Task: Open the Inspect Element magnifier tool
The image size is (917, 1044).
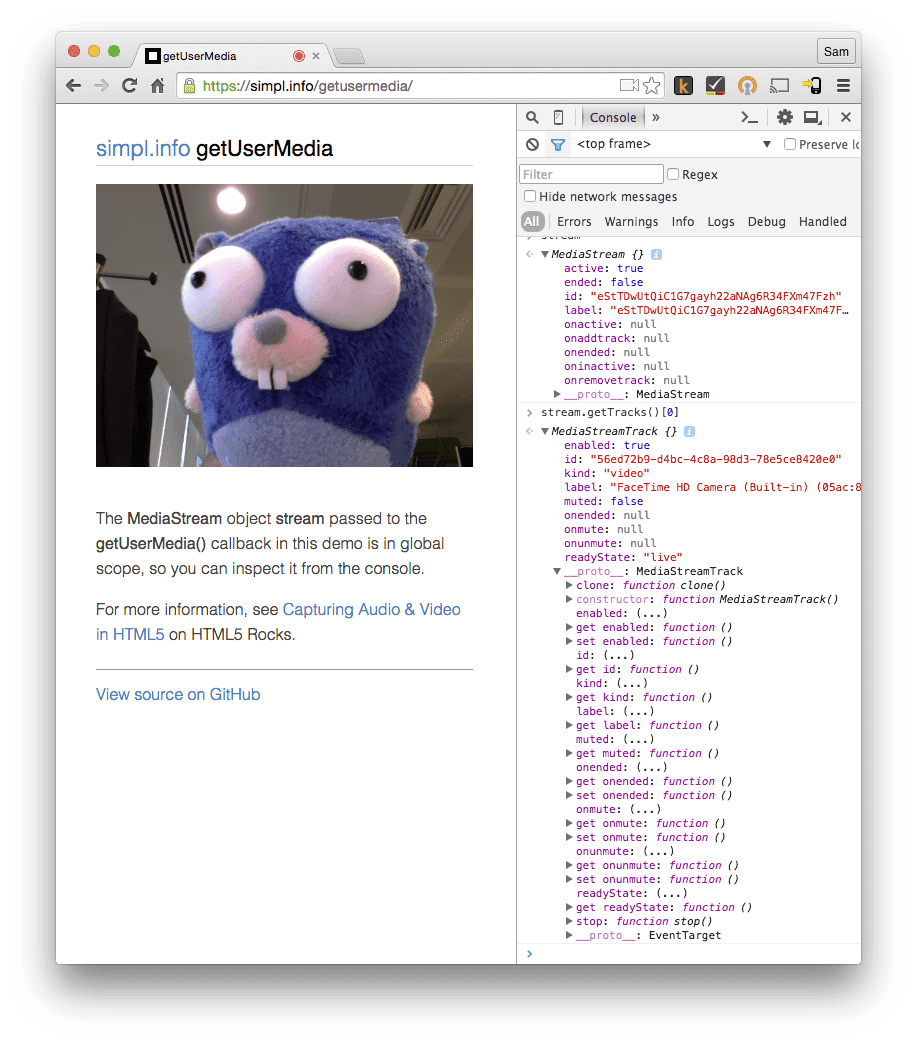Action: pyautogui.click(x=531, y=117)
